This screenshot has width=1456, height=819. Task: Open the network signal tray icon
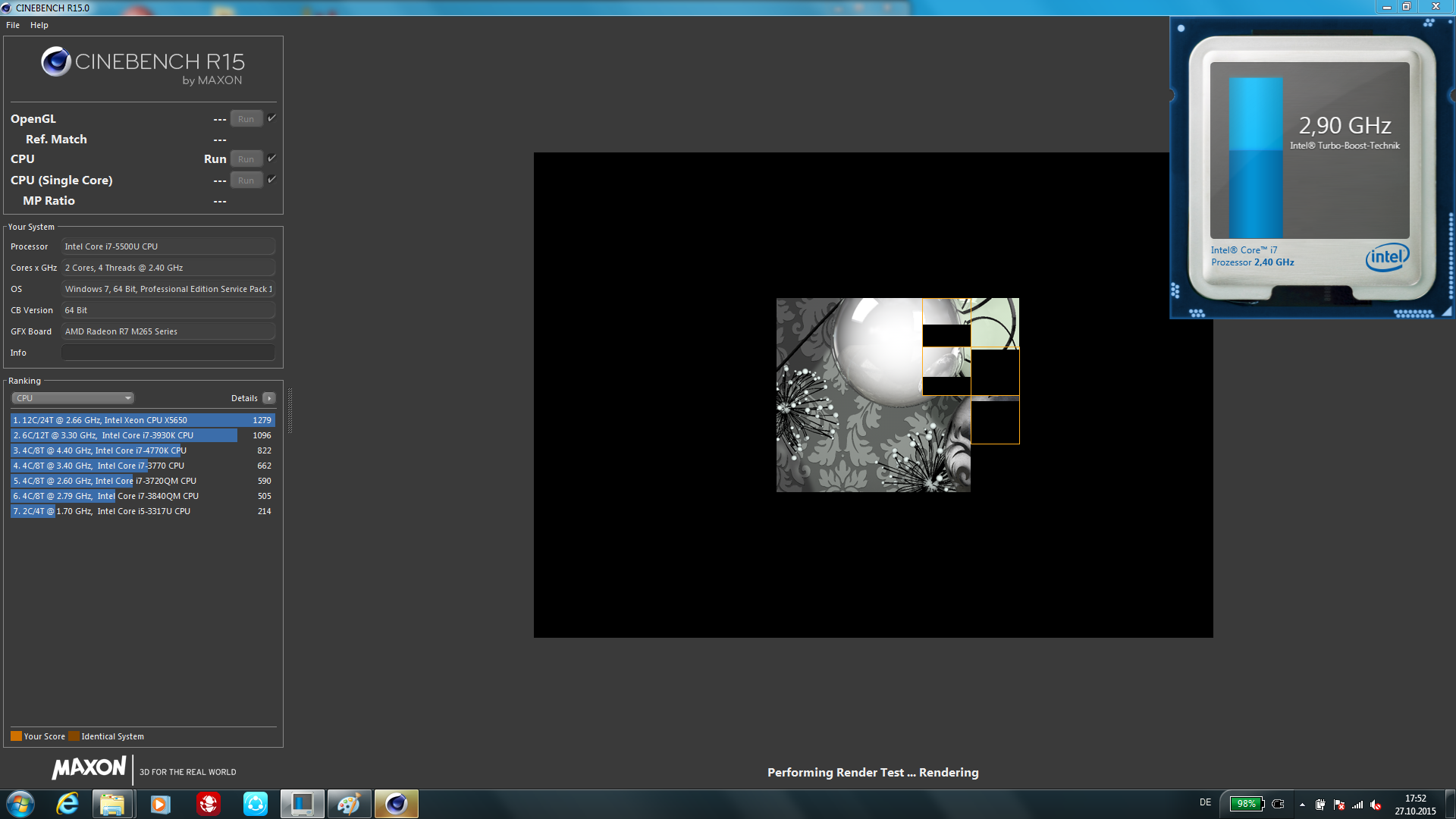[1357, 805]
